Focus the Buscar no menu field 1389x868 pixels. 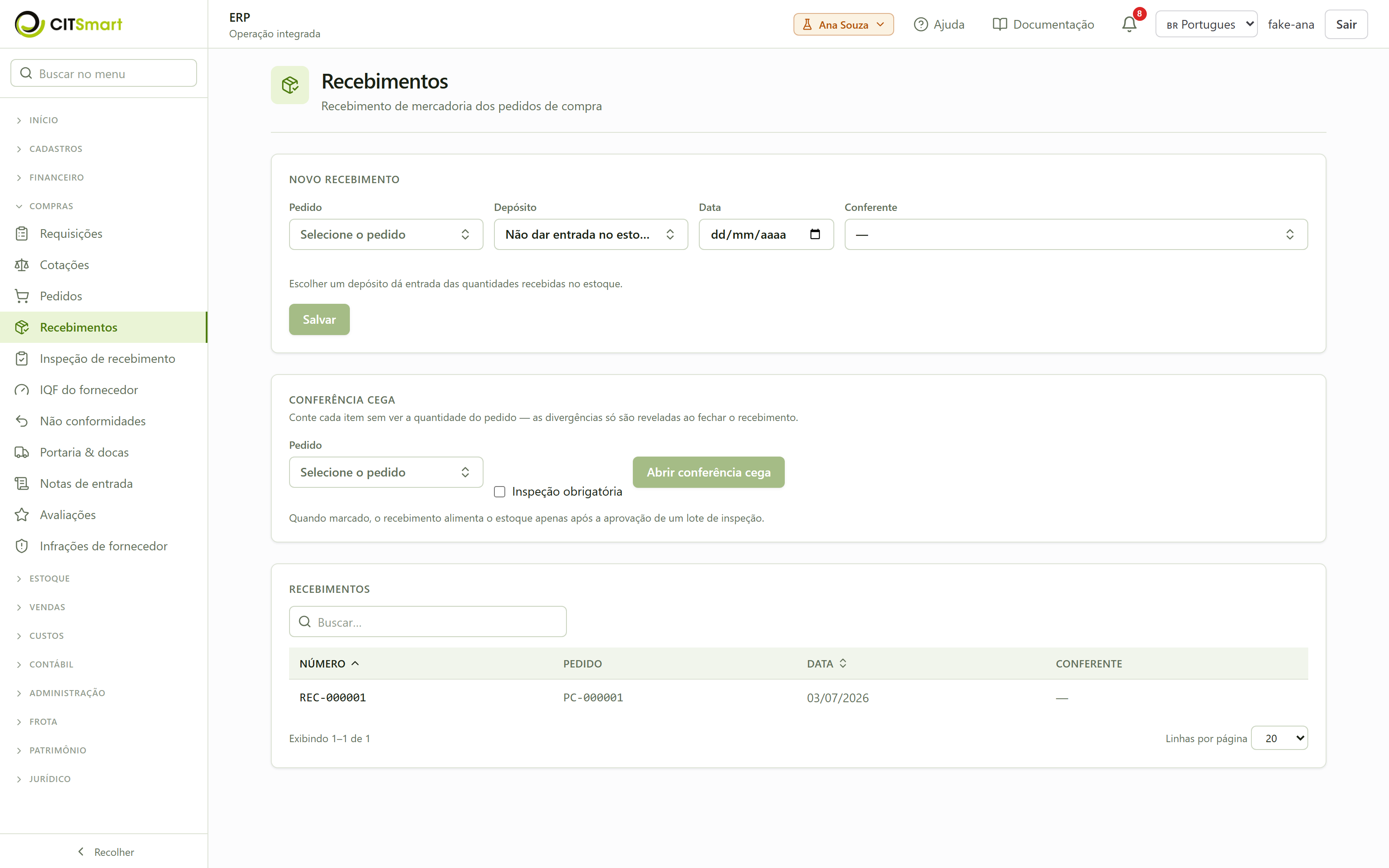pyautogui.click(x=104, y=73)
